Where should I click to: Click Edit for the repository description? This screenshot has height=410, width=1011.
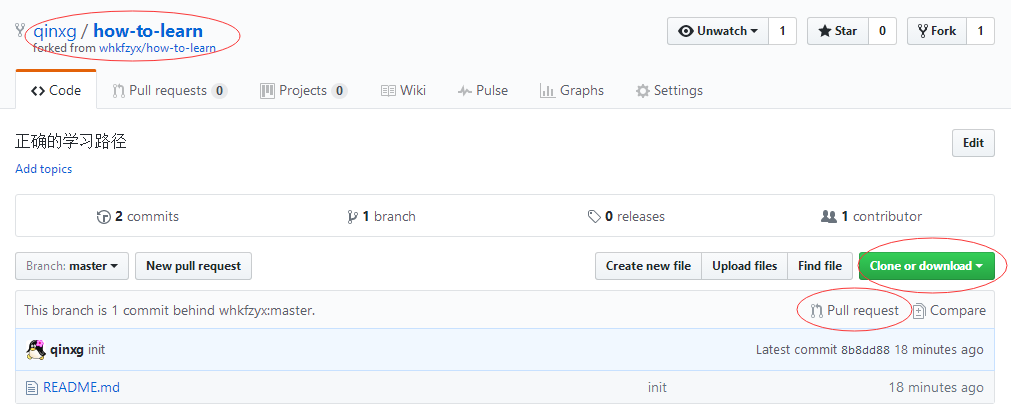pos(973,143)
